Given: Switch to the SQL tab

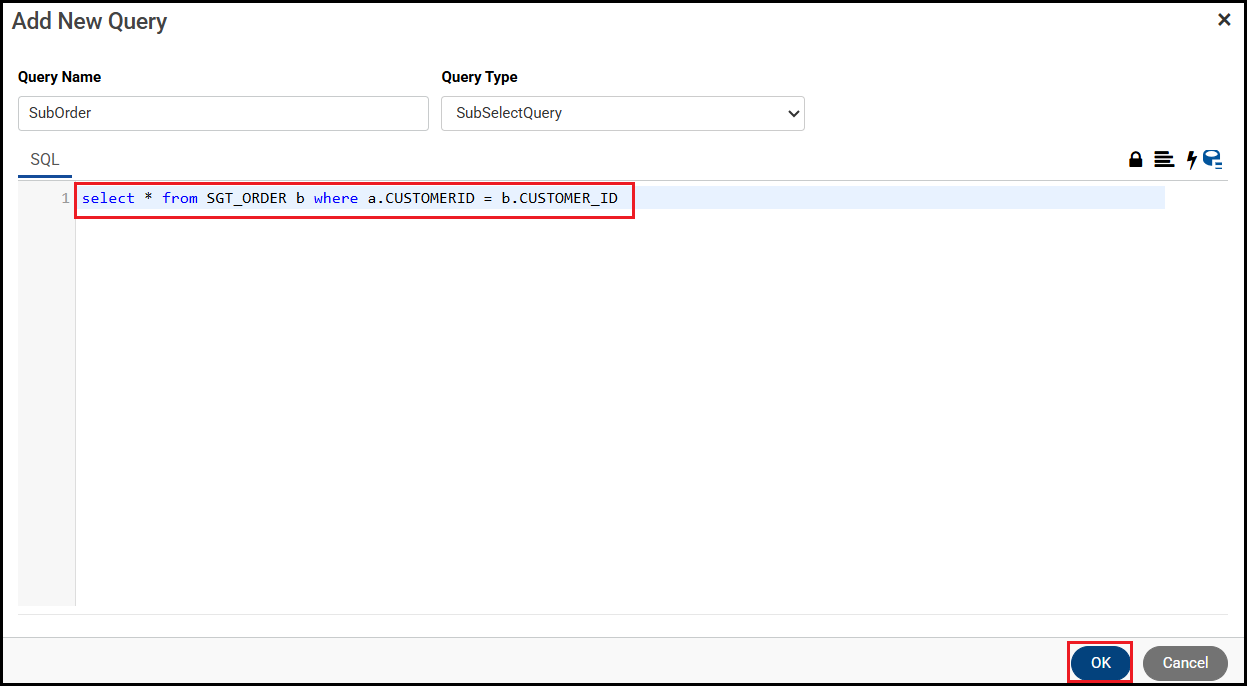Looking at the screenshot, I should [45, 160].
